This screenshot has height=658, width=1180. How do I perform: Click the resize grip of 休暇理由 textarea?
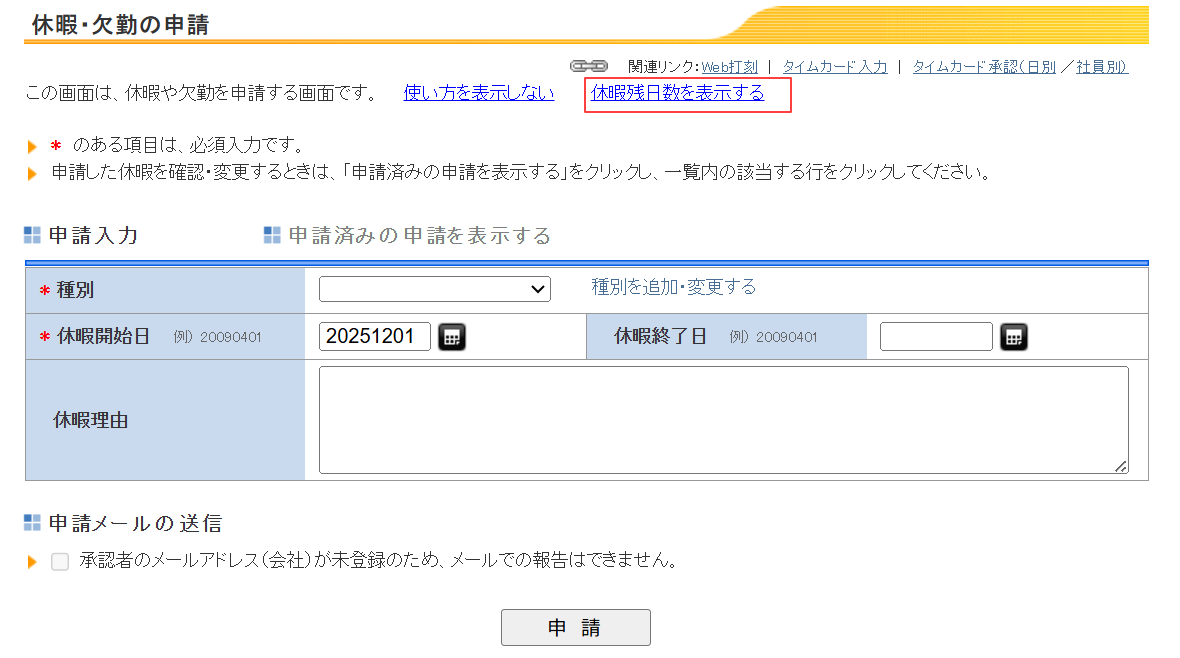[1120, 466]
